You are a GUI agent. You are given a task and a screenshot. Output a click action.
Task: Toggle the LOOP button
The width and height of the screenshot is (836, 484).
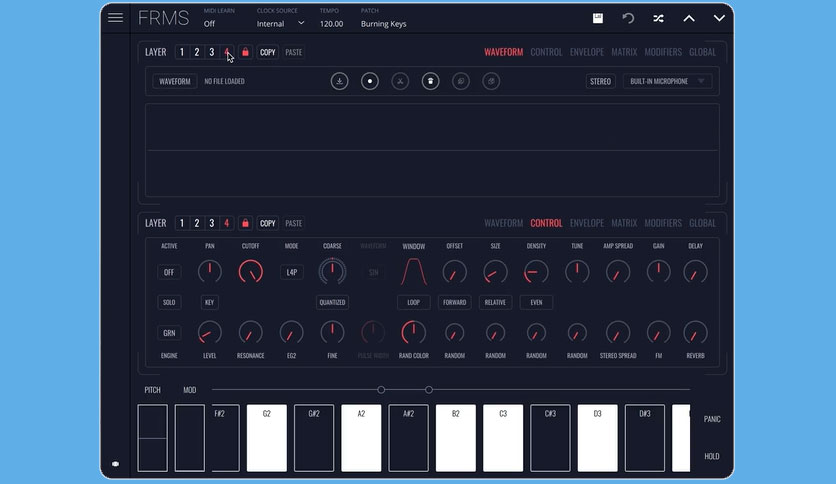[414, 302]
